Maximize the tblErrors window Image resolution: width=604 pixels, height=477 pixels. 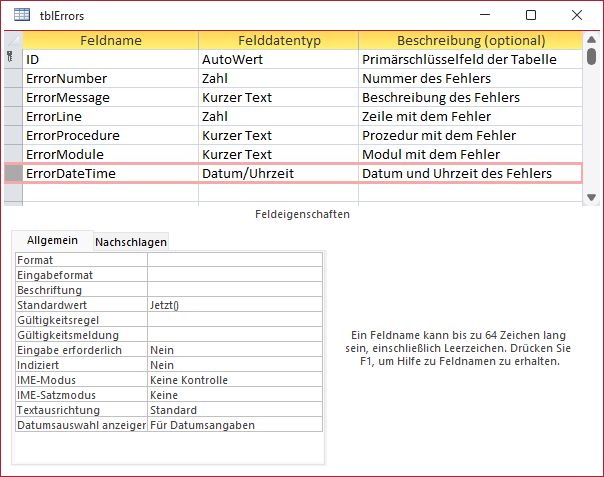tap(531, 15)
